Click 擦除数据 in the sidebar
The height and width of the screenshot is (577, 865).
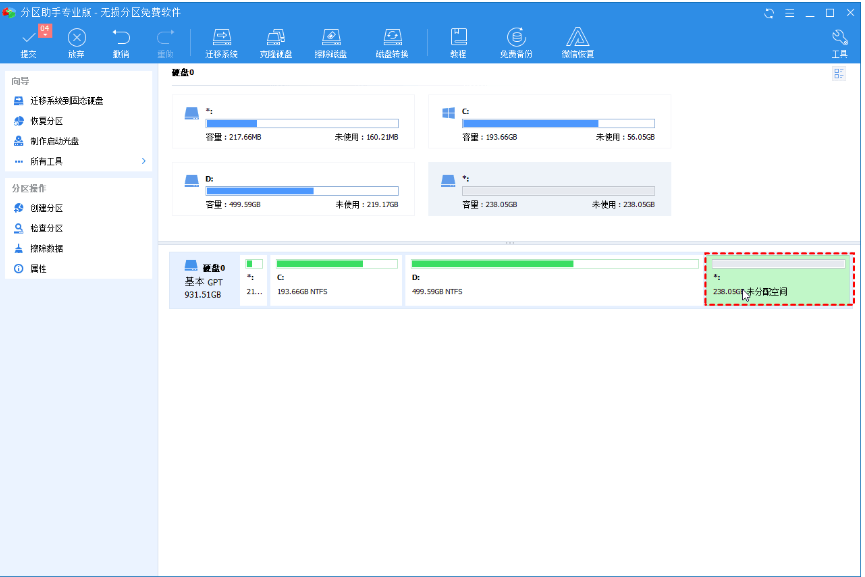(46, 248)
